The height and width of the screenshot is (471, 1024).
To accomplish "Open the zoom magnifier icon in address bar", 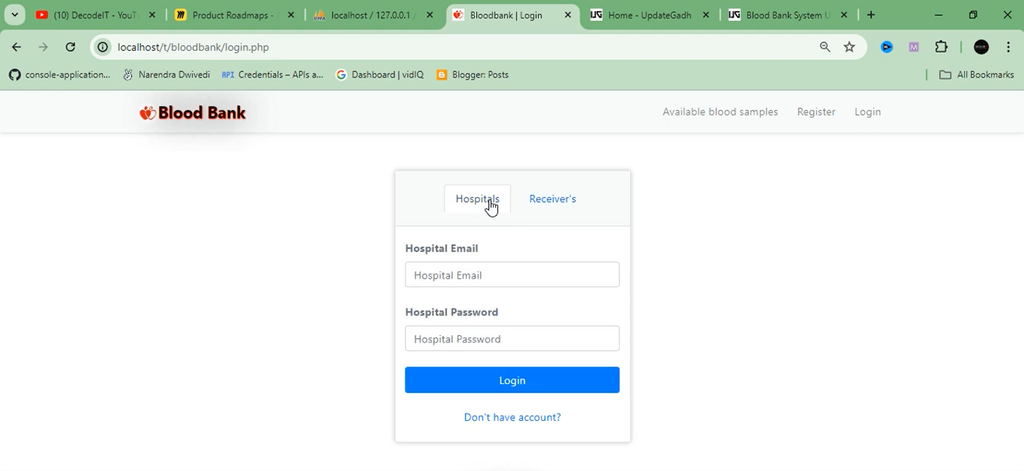I will (x=825, y=47).
